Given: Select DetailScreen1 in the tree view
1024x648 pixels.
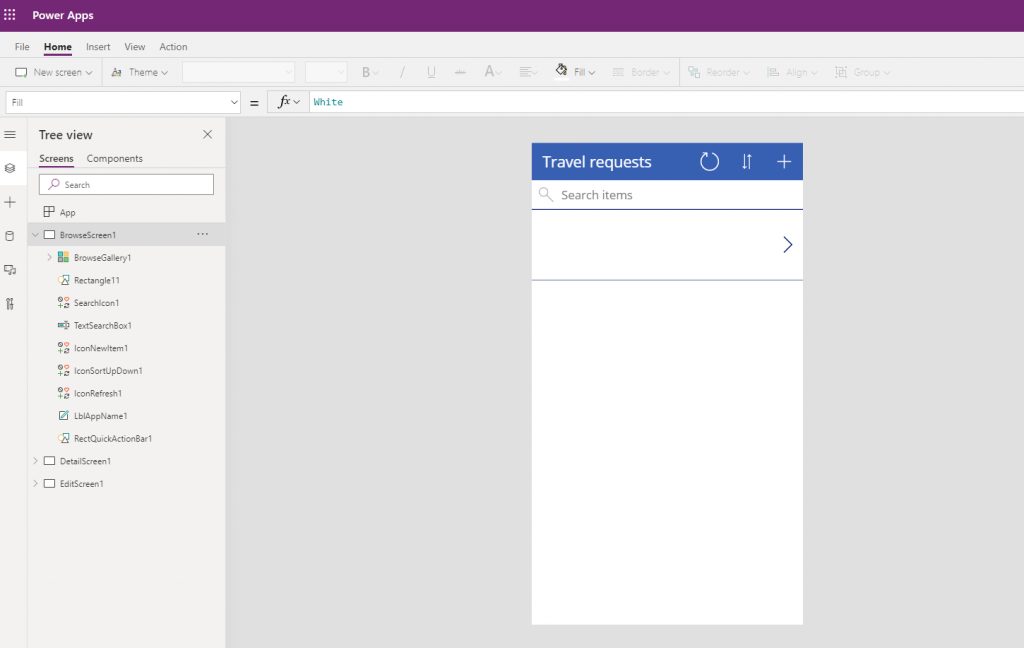Looking at the screenshot, I should click(x=85, y=461).
